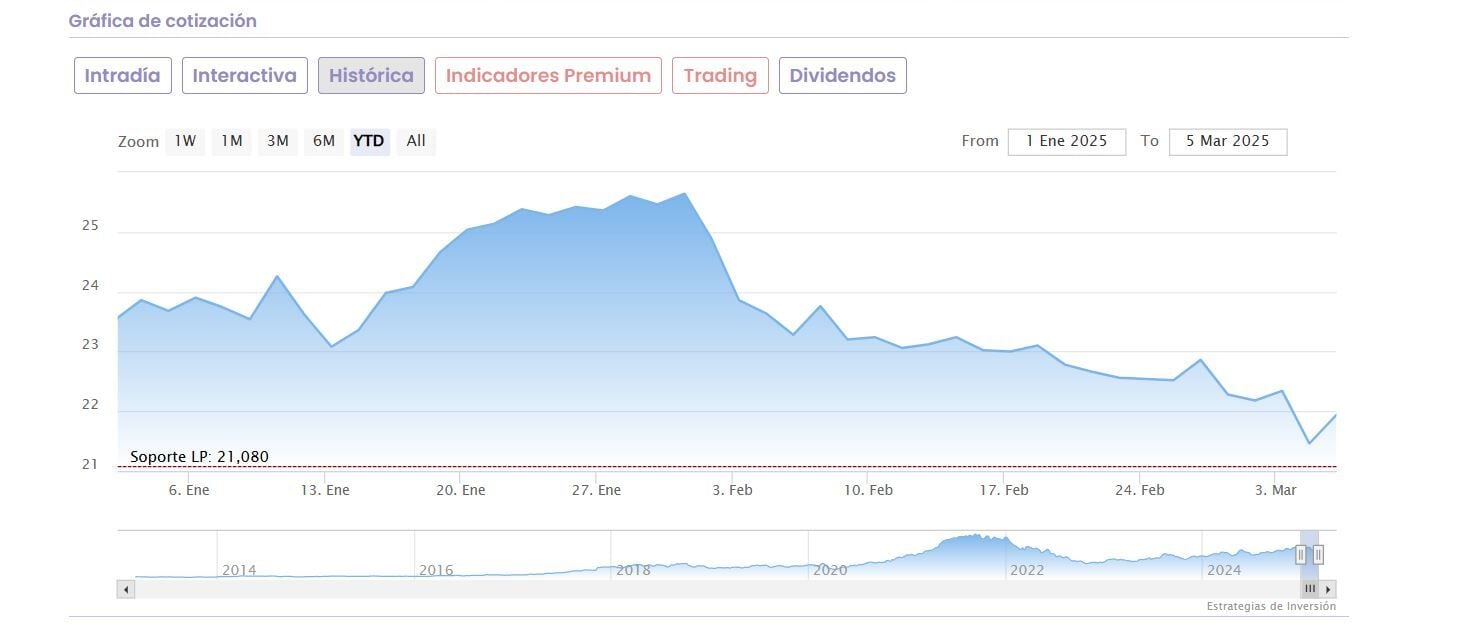This screenshot has height=638, width=1476.
Task: Choose the 3M zoom button
Action: pyautogui.click(x=278, y=141)
